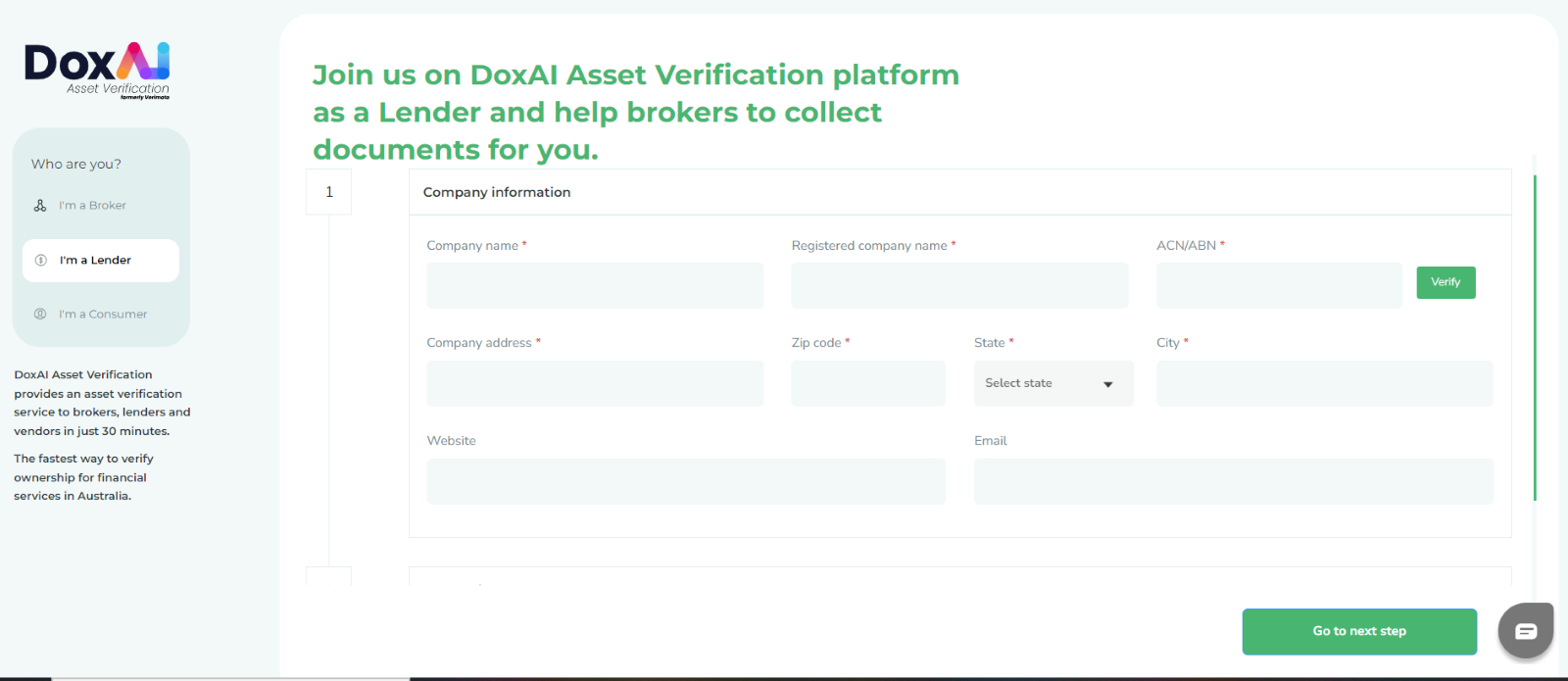This screenshot has width=1568, height=681.
Task: Focus the Company address input
Action: pos(595,383)
